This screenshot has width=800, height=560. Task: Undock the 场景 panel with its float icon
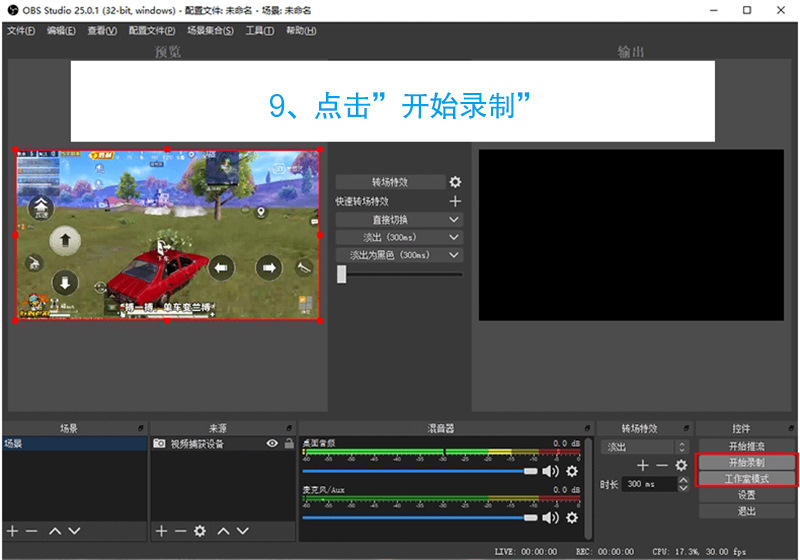click(x=141, y=428)
